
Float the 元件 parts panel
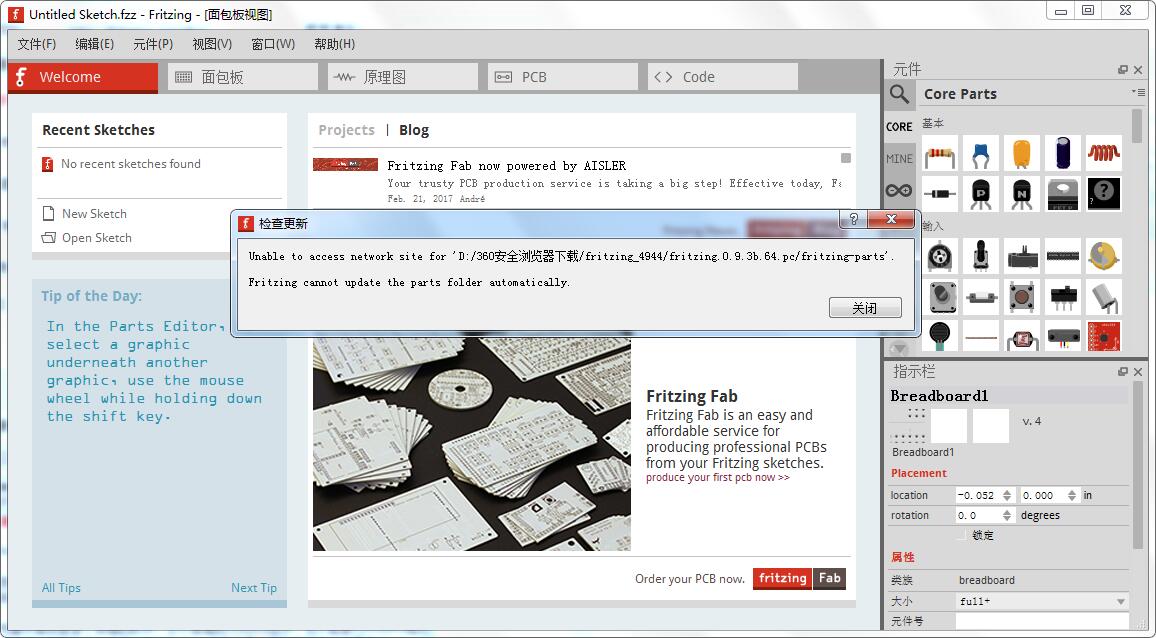tap(1123, 69)
